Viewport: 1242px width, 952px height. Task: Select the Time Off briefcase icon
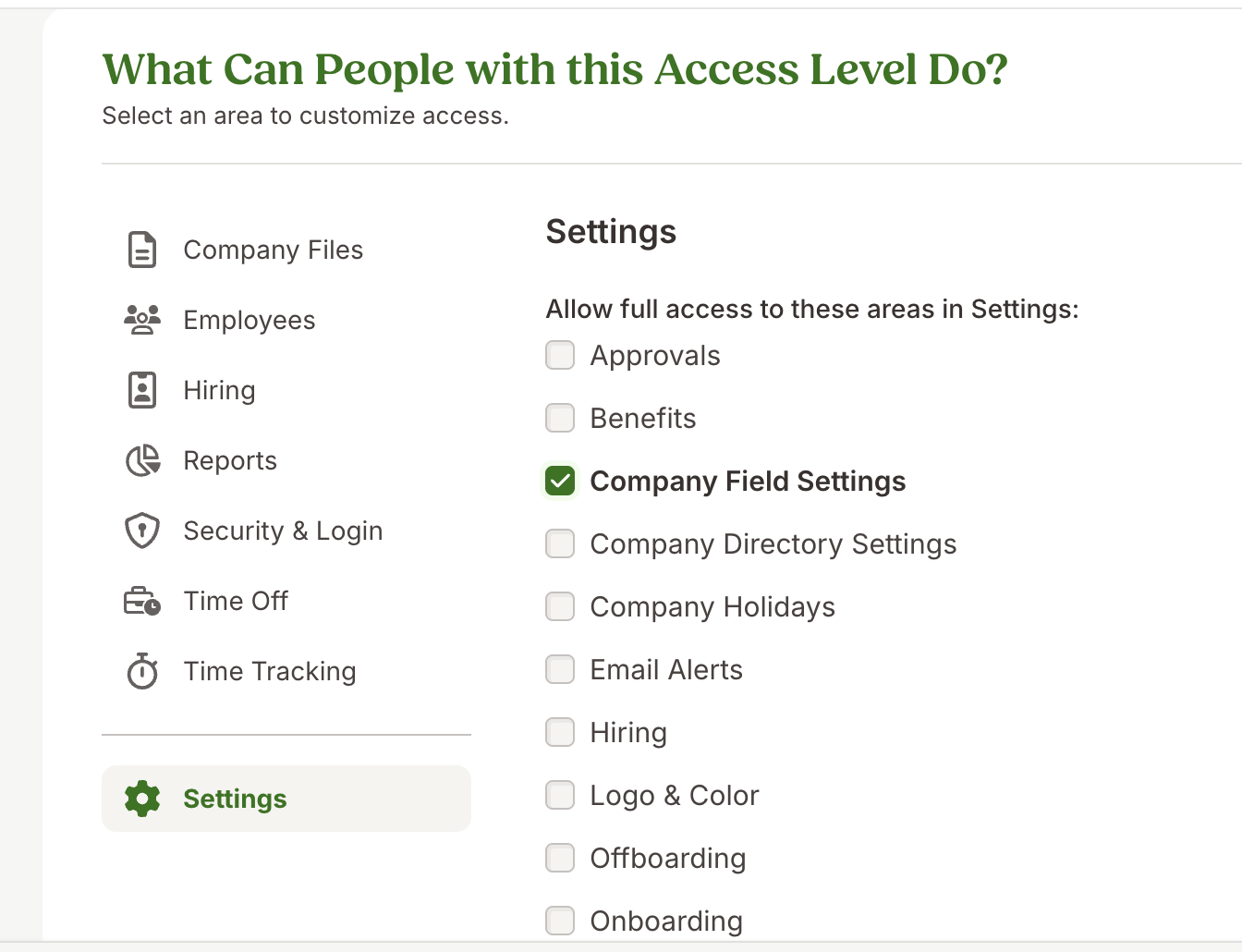coord(142,600)
